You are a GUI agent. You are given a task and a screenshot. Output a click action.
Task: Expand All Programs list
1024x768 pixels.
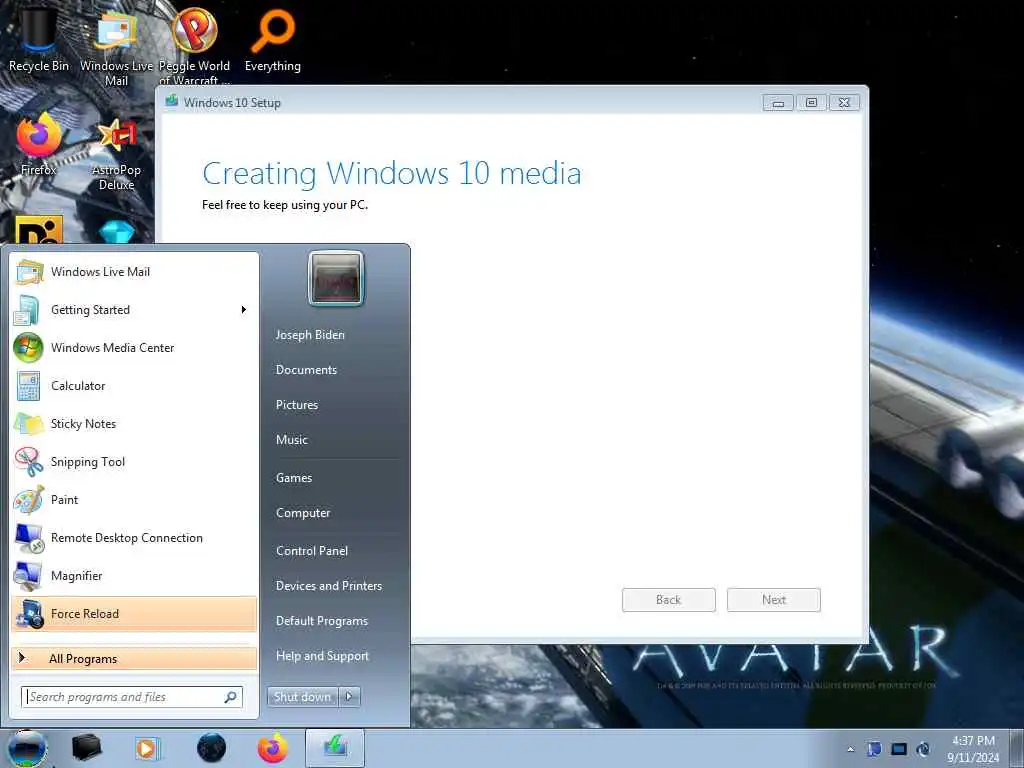tap(134, 658)
